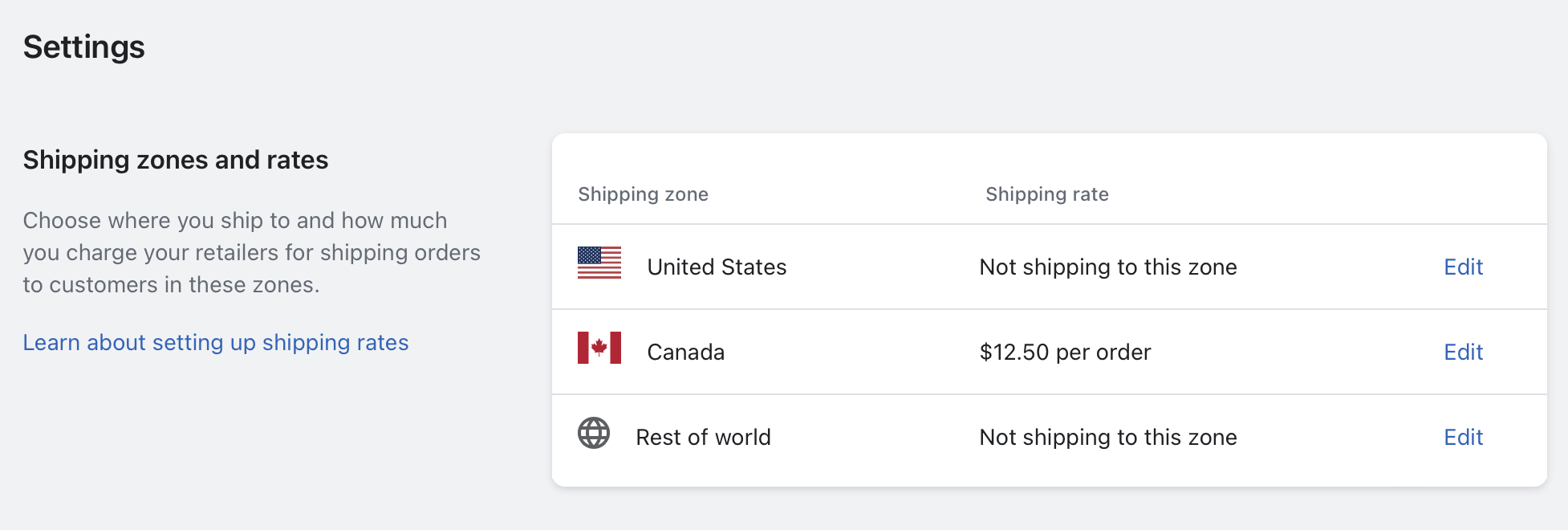Click Rest of world 'Not shipping to this zone' text
The height and width of the screenshot is (530, 1568).
click(x=1108, y=437)
